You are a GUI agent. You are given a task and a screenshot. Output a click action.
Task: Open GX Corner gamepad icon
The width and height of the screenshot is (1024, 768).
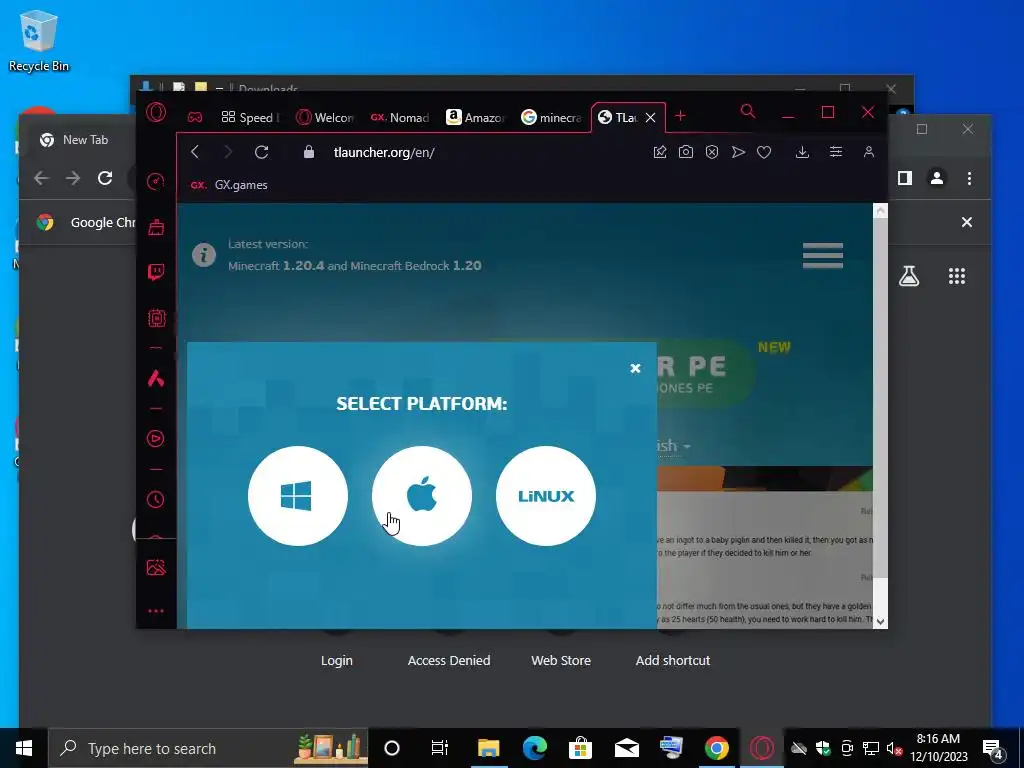pyautogui.click(x=195, y=118)
